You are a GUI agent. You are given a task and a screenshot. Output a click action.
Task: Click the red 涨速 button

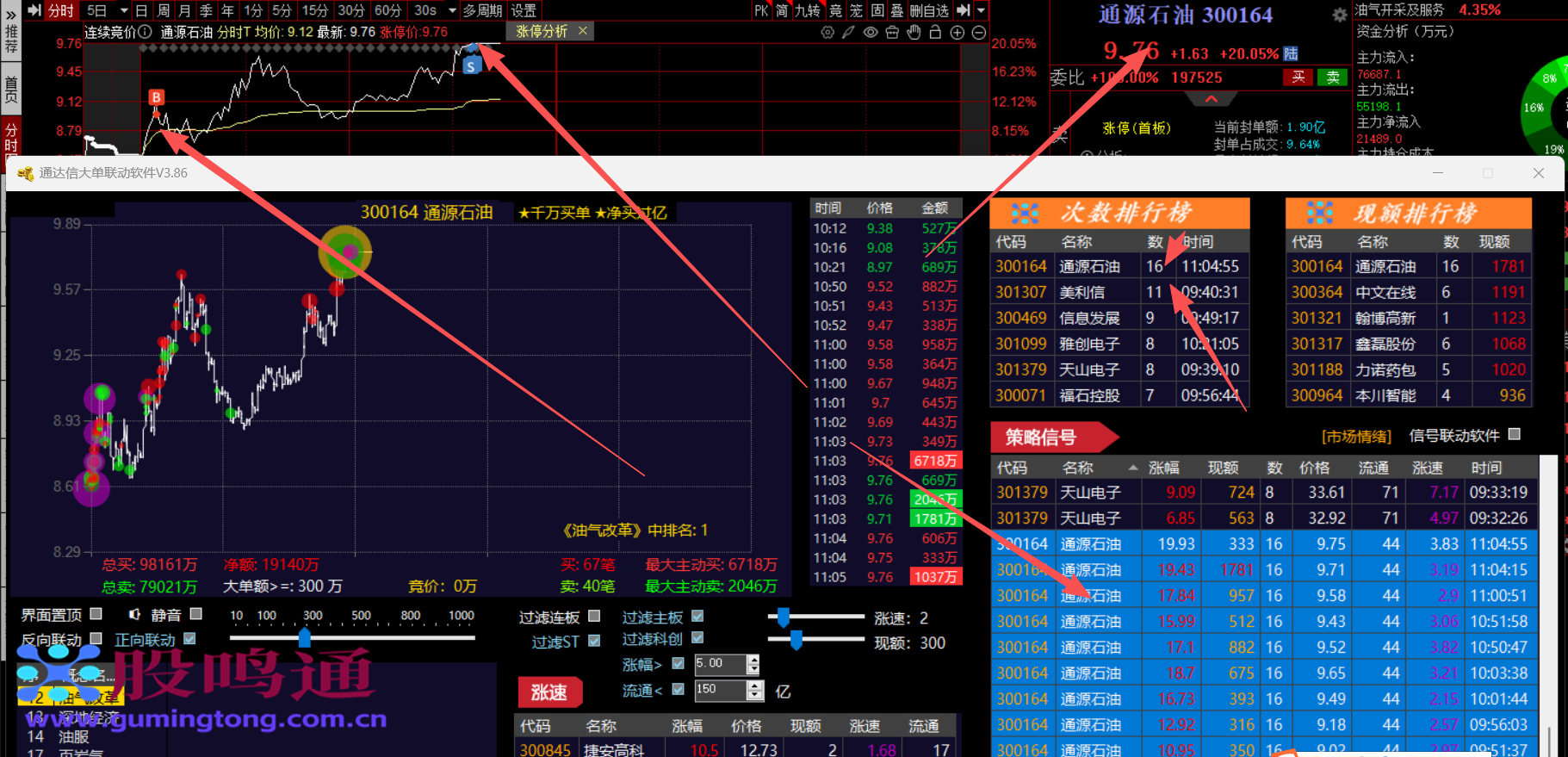(x=549, y=692)
